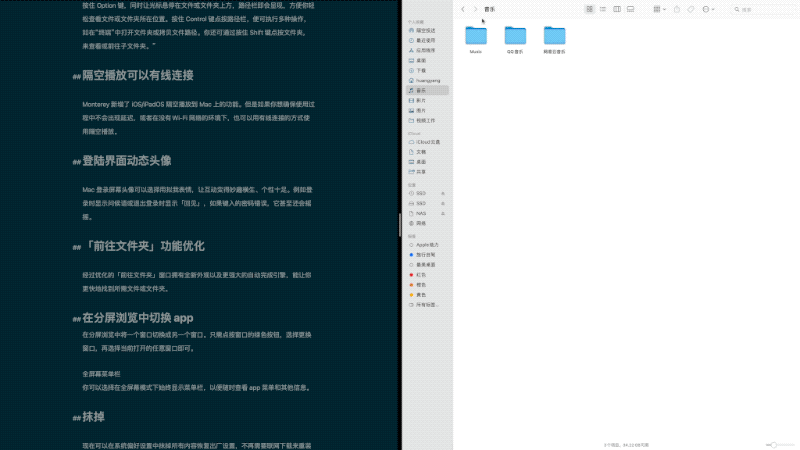Open 隔空投送 (AirDrop) in sidebar
The height and width of the screenshot is (450, 800).
tap(427, 31)
